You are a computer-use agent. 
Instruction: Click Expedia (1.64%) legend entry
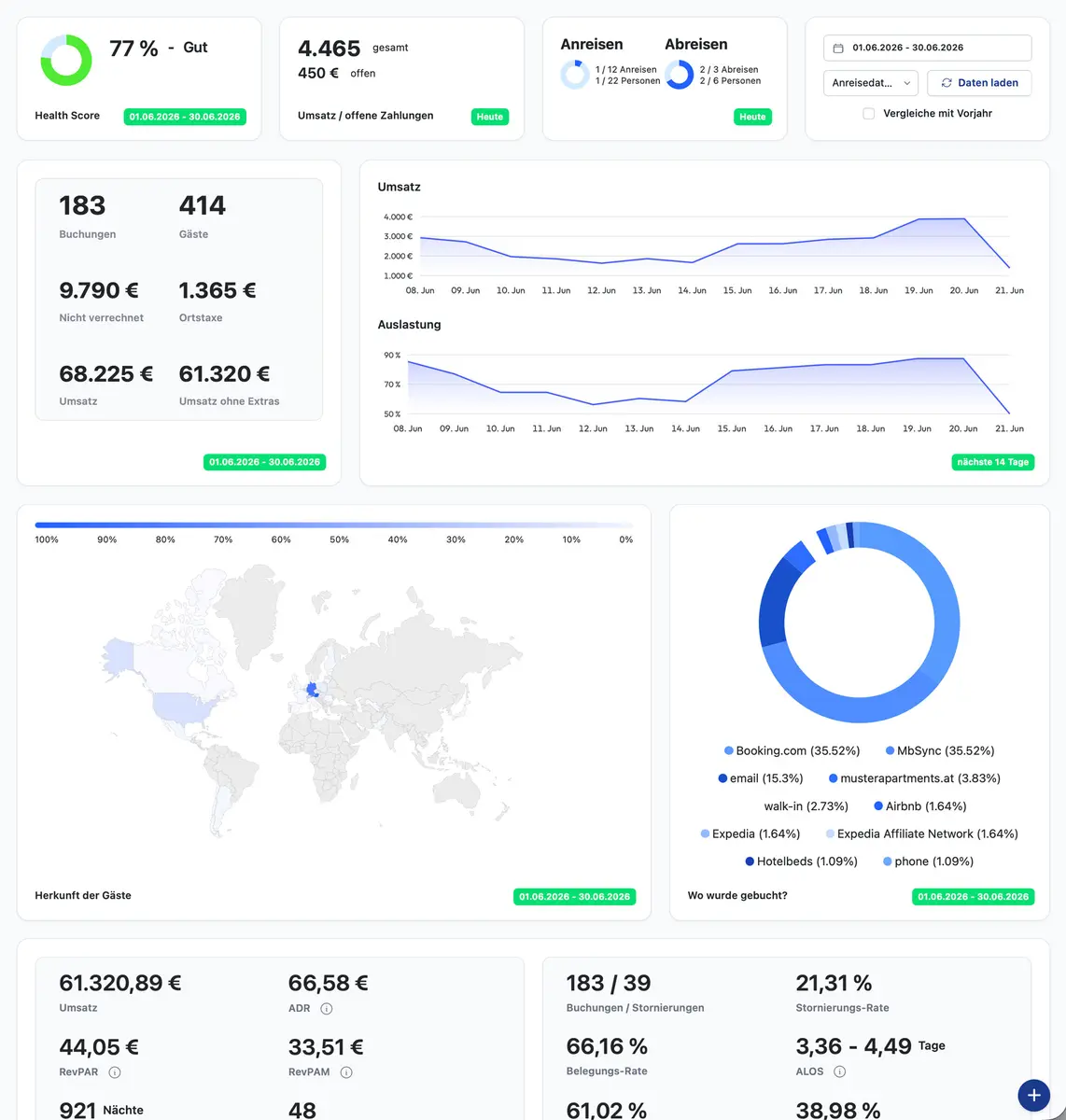click(x=750, y=833)
